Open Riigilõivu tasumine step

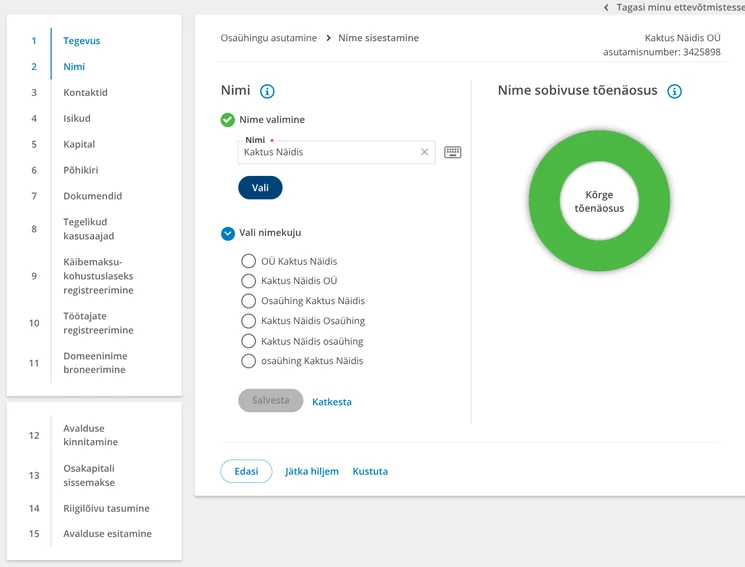tap(106, 509)
